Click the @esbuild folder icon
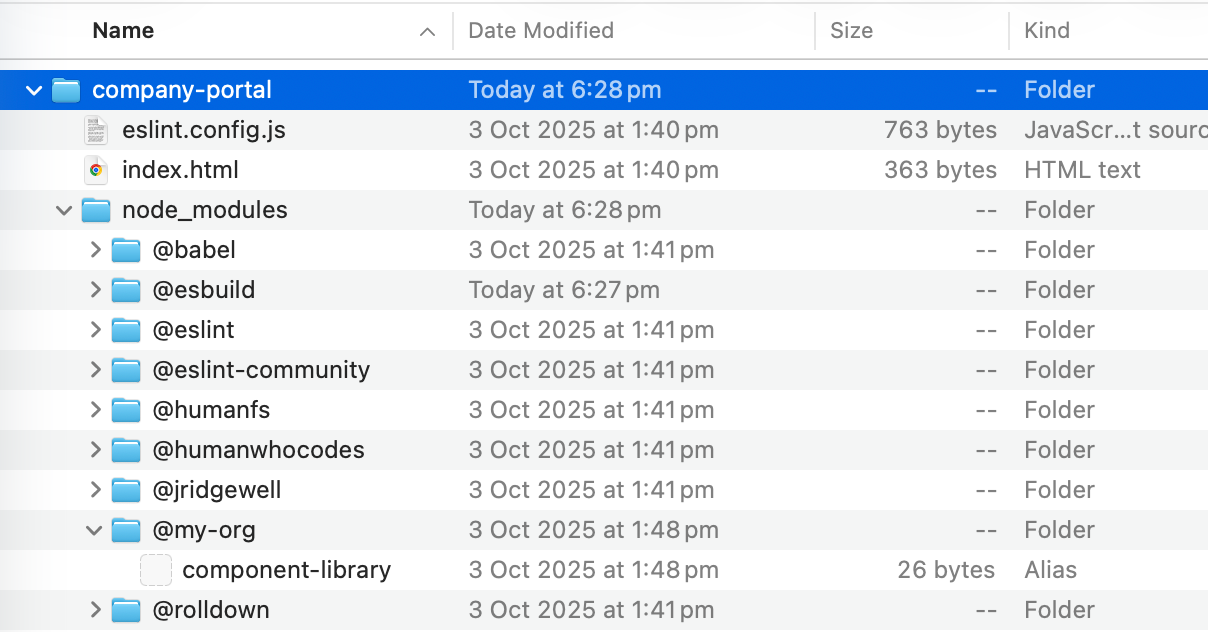This screenshot has width=1208, height=632. coord(126,290)
